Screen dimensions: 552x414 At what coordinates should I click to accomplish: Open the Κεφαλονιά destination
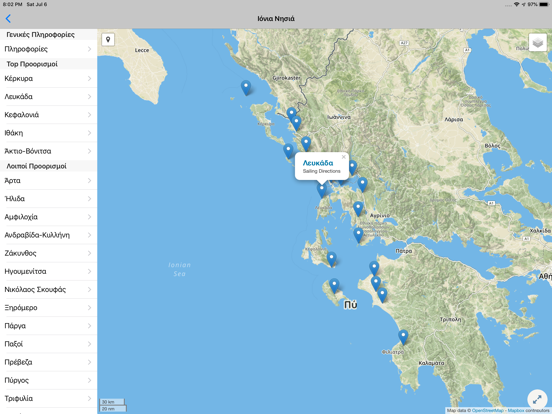tap(48, 115)
